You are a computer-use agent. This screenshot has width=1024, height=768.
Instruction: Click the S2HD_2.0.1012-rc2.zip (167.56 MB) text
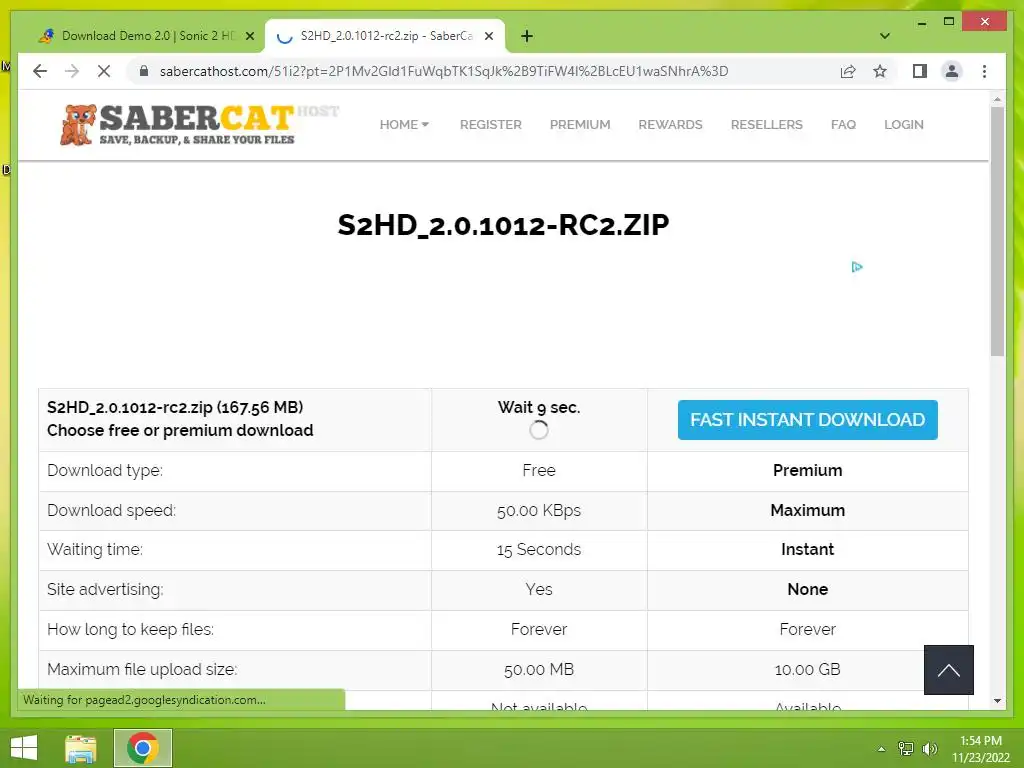(x=175, y=408)
